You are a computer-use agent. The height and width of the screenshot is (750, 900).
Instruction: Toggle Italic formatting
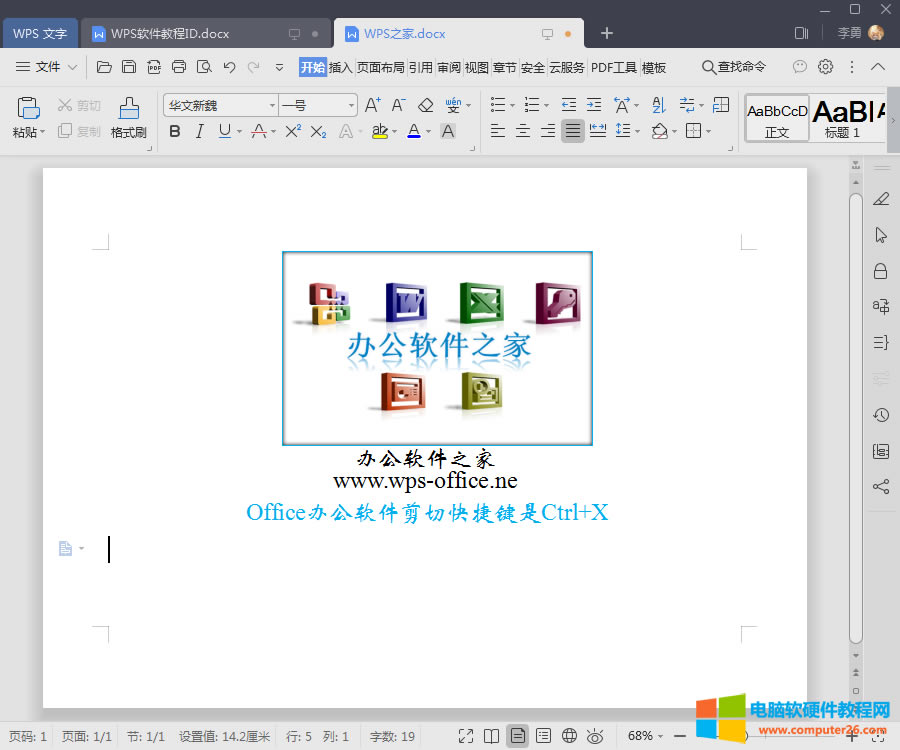tap(200, 131)
